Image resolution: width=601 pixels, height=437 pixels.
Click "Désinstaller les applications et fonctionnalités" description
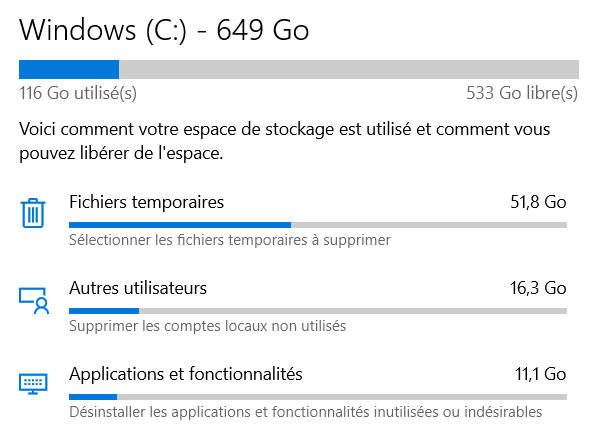point(305,412)
